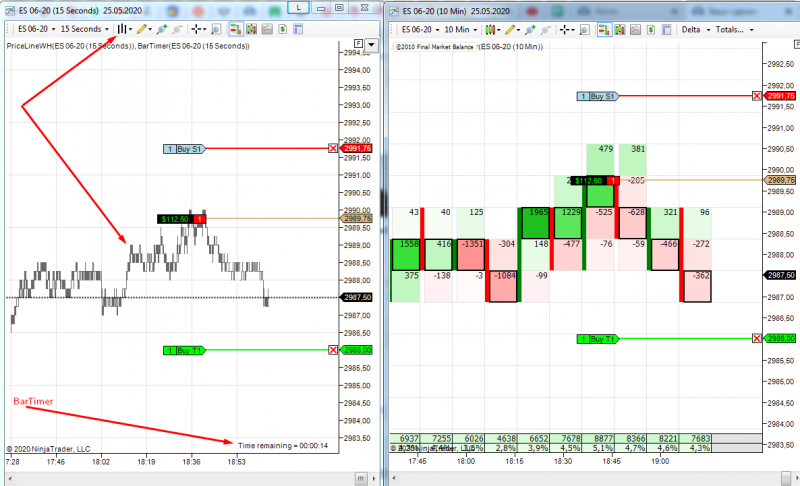Click 2991,75 red price marker in 15 Seconds chart
This screenshot has width=800, height=486.
tap(356, 148)
